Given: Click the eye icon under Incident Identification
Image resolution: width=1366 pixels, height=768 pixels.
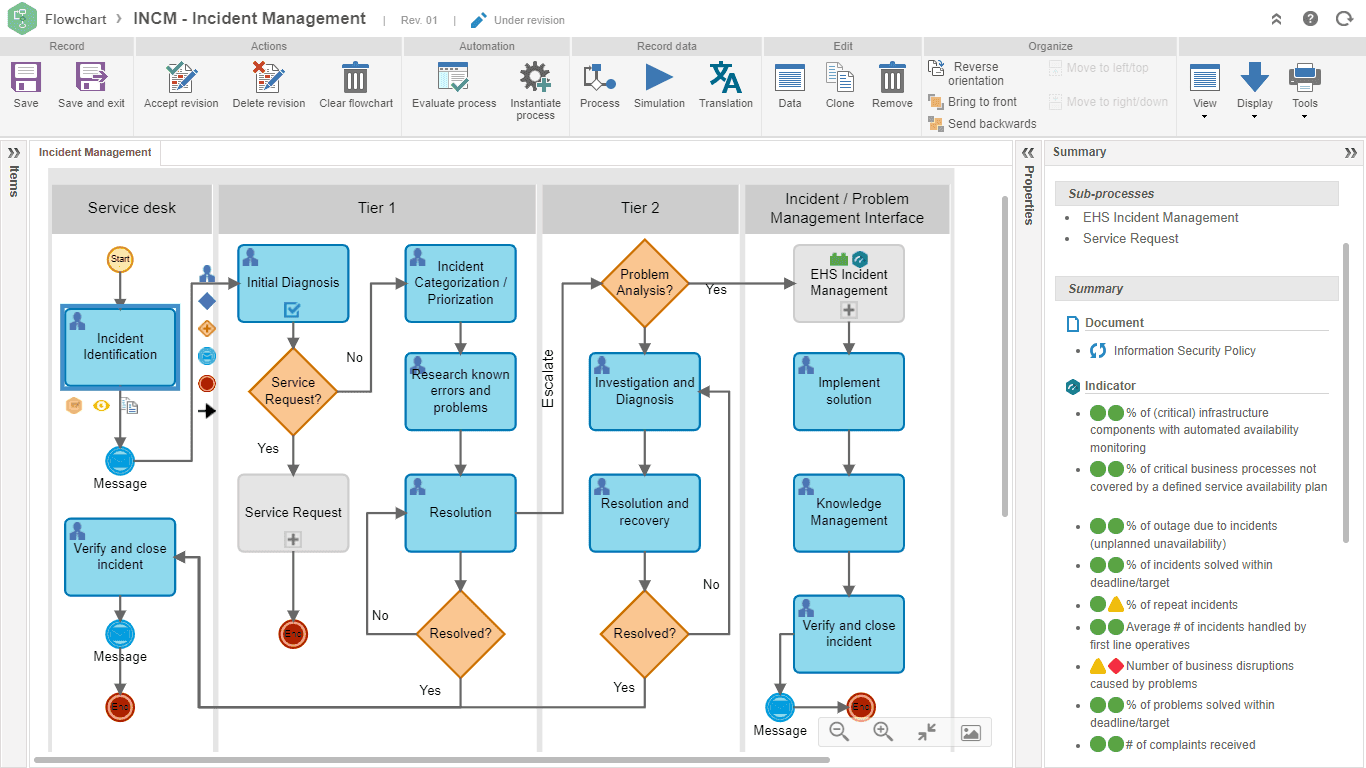Looking at the screenshot, I should (x=101, y=405).
